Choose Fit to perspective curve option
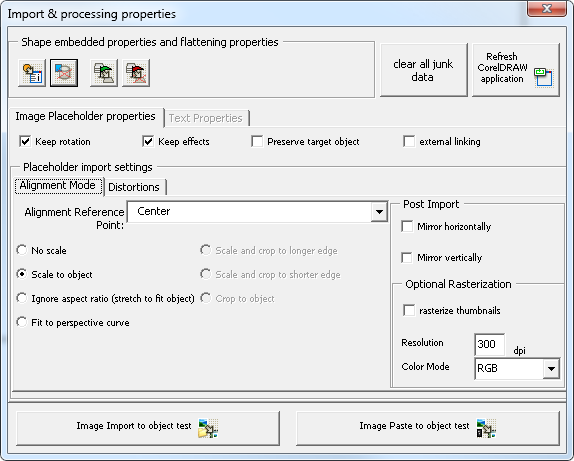The image size is (574, 461). [22, 322]
